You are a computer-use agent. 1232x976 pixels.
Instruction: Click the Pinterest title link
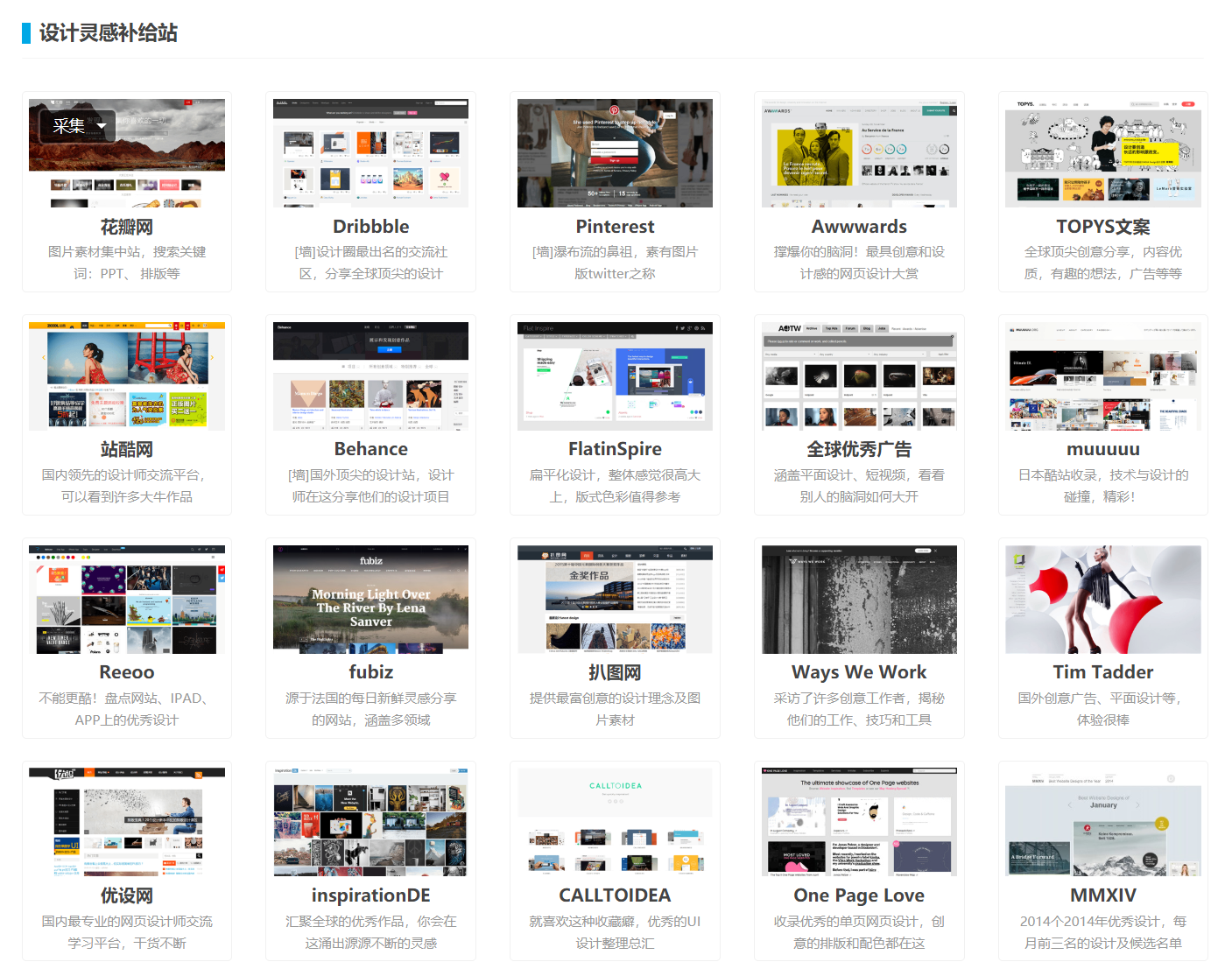point(615,227)
